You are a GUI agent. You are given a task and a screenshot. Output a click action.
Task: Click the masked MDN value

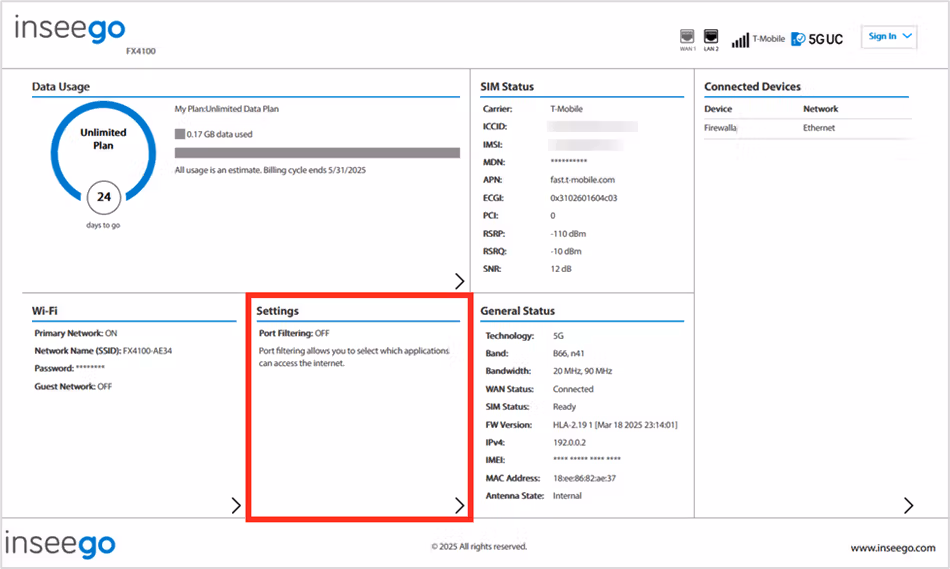568,161
